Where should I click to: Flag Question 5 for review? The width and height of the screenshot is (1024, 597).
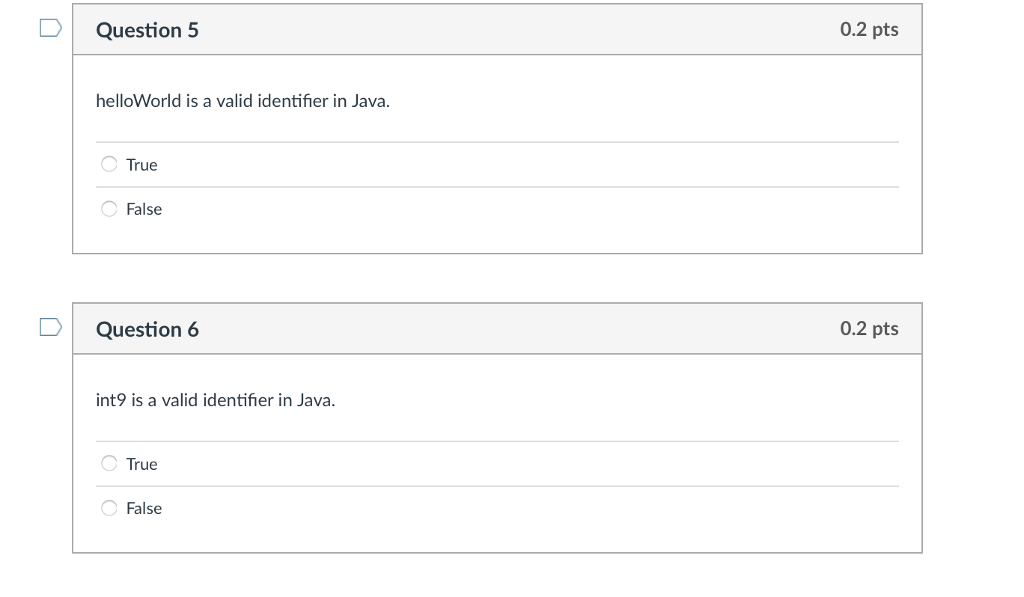[x=50, y=28]
